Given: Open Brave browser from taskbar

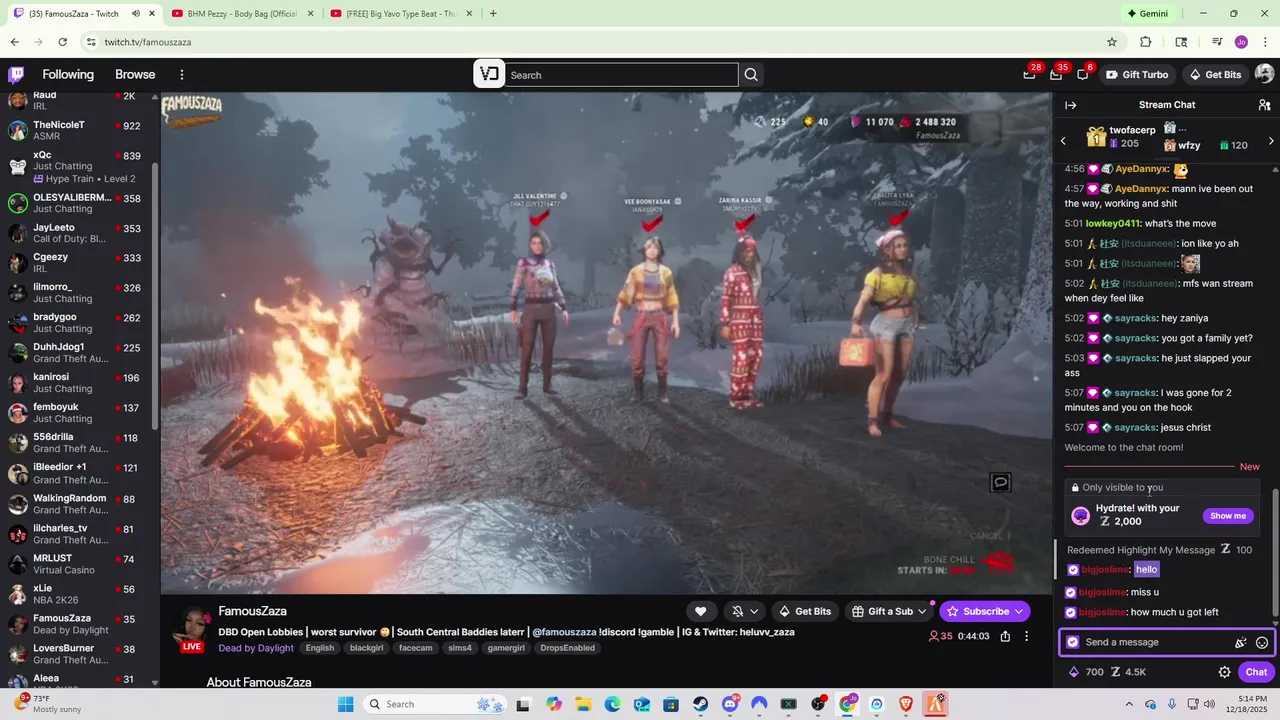Looking at the screenshot, I should click(x=906, y=704).
